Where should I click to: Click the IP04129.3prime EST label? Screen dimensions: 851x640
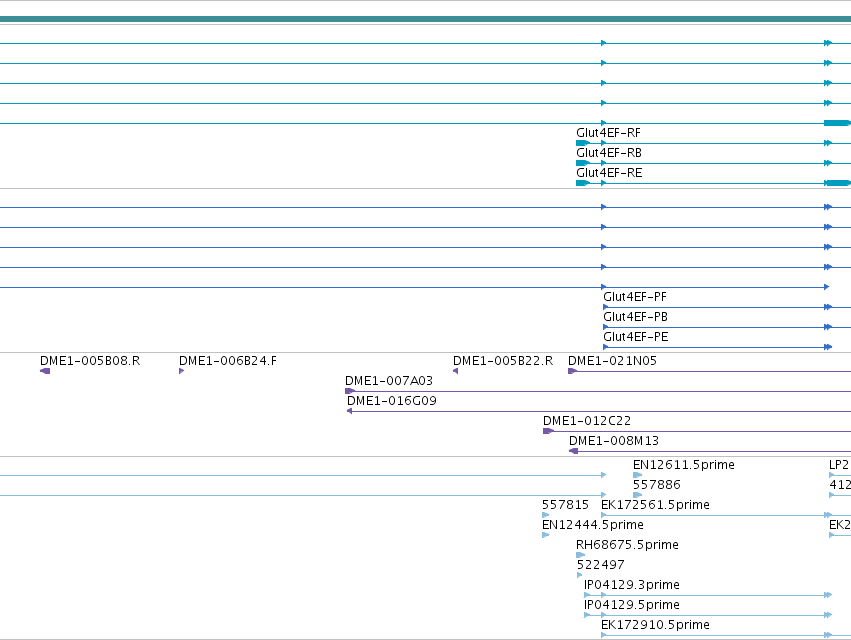[632, 586]
